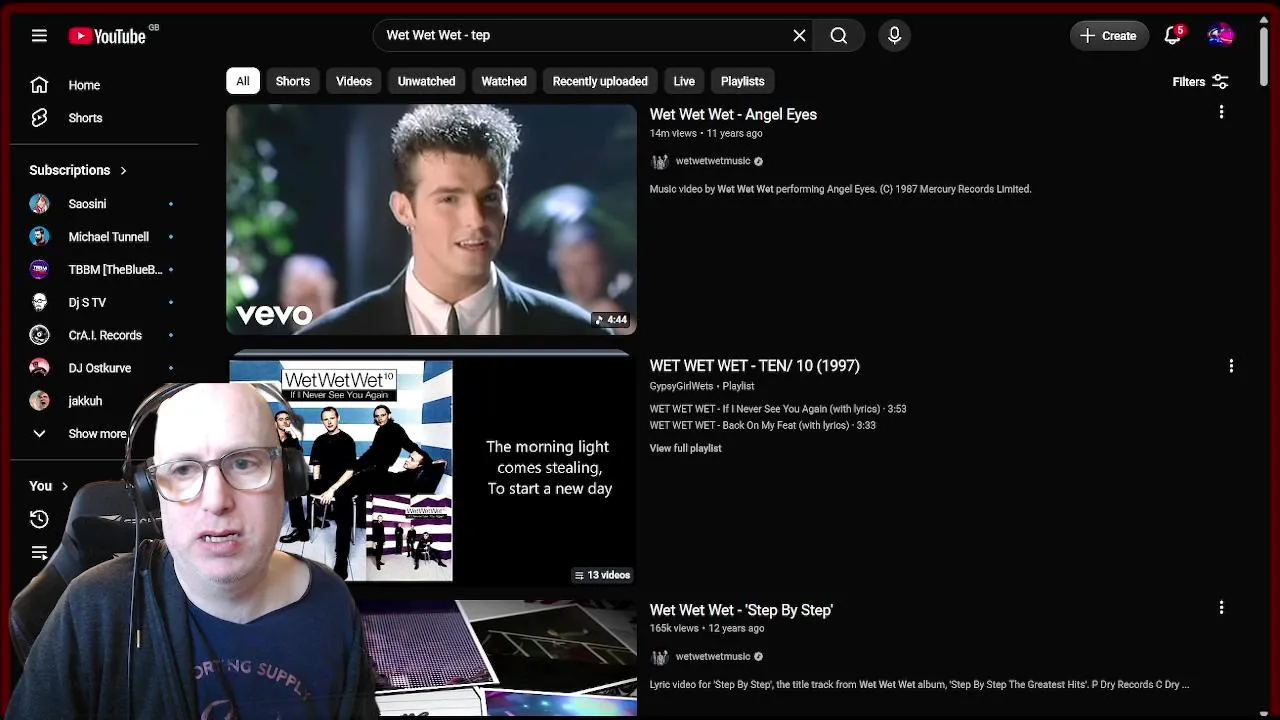The image size is (1280, 720).
Task: Click the YouTube logo
Action: tap(107, 36)
